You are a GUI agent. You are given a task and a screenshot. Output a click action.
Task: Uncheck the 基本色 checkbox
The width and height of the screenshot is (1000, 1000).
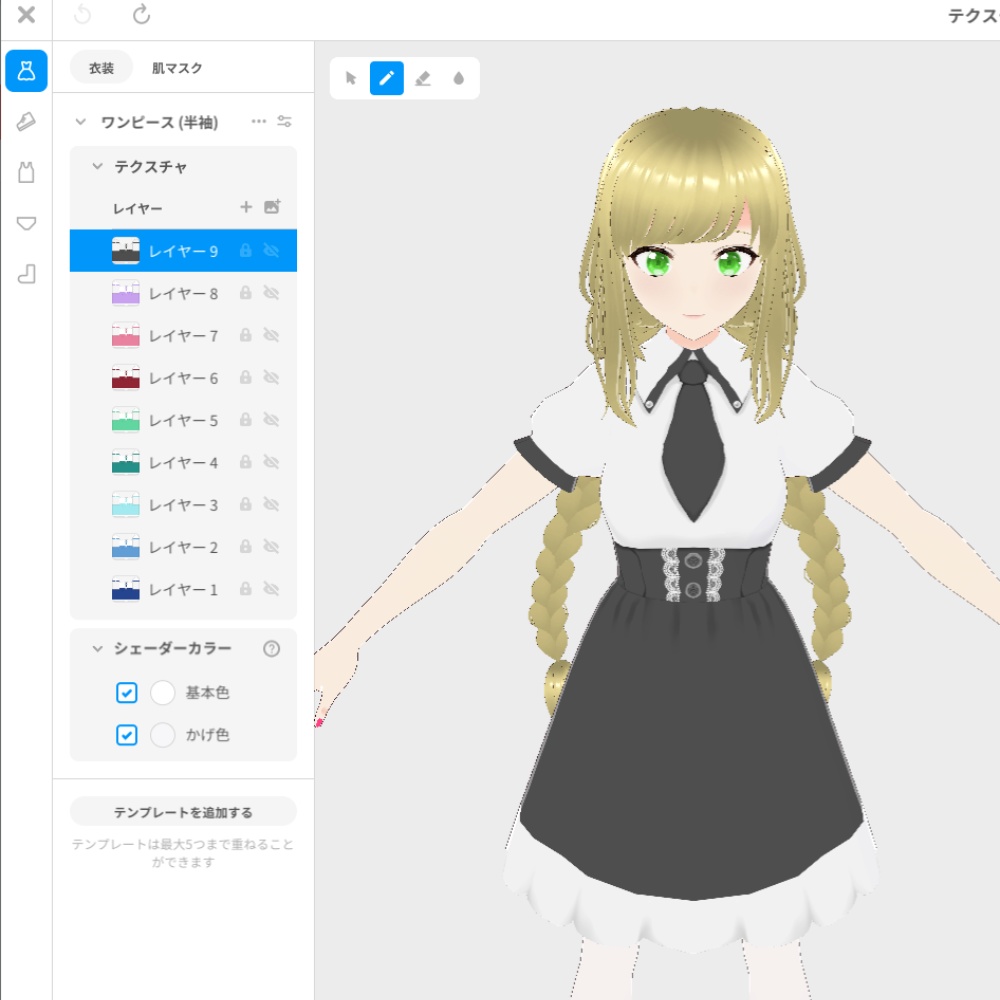click(x=126, y=693)
